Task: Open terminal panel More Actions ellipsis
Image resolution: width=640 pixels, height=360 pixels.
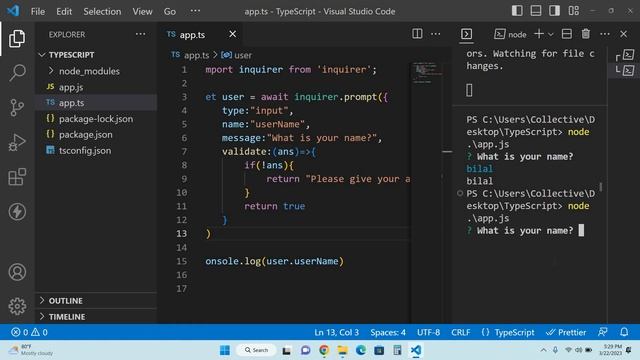Action: pyautogui.click(x=605, y=34)
